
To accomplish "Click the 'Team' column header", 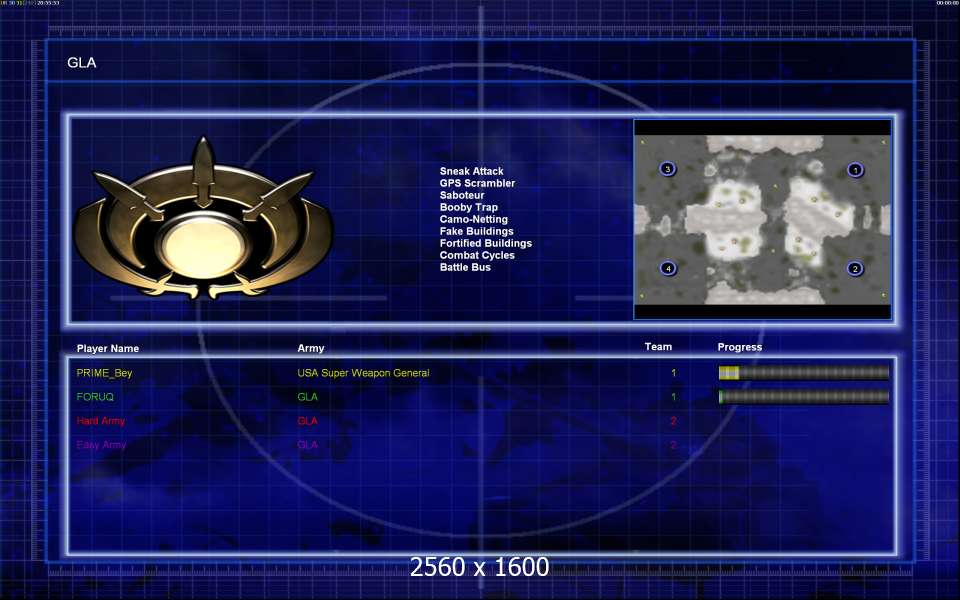I will 658,347.
